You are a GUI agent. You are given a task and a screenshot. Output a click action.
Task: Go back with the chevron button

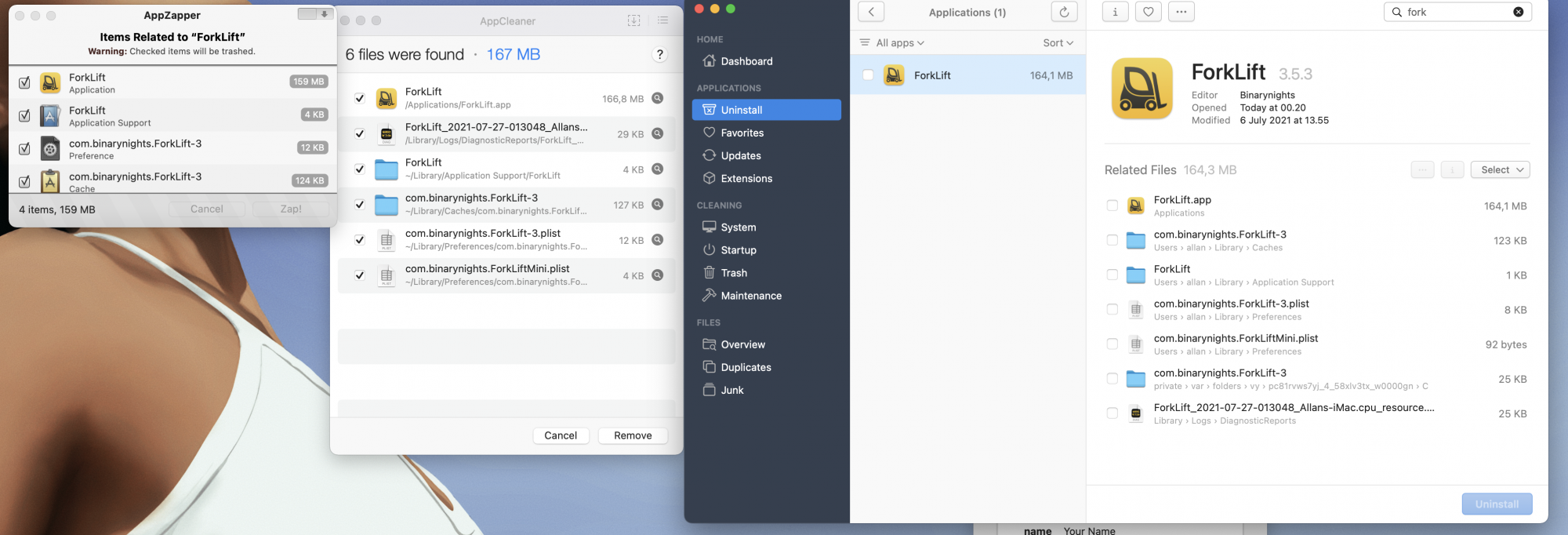pos(871,12)
